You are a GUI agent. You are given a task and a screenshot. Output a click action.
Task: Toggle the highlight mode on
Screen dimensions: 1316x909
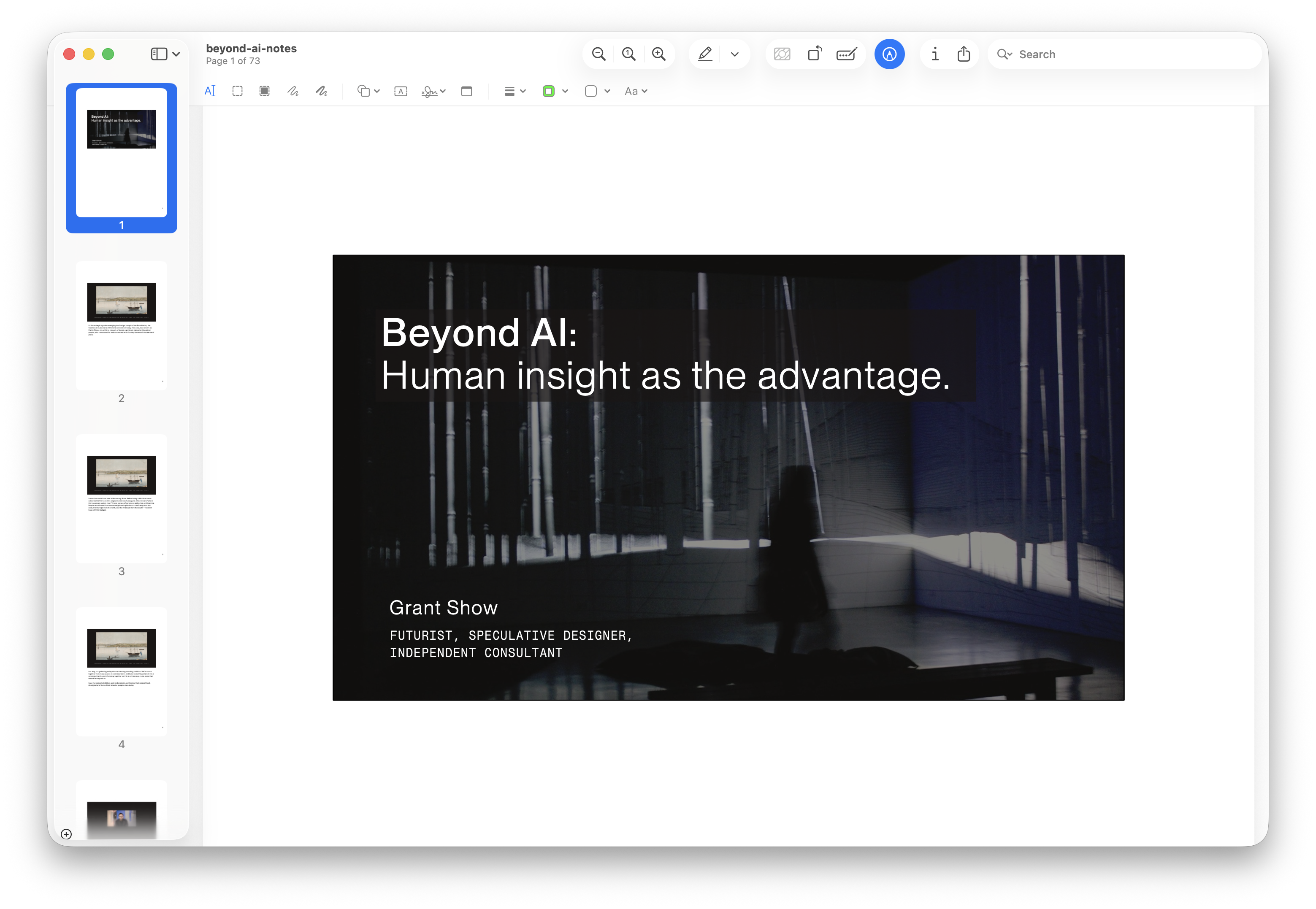(x=705, y=54)
